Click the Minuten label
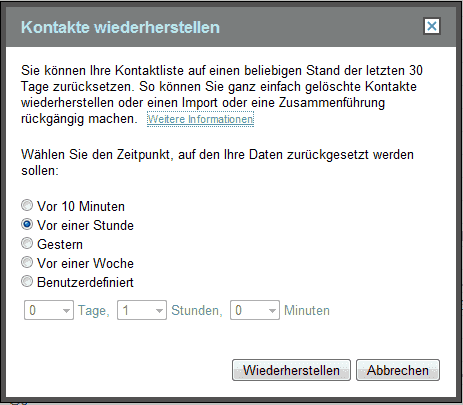Screen dimensions: 463x405 (307, 311)
